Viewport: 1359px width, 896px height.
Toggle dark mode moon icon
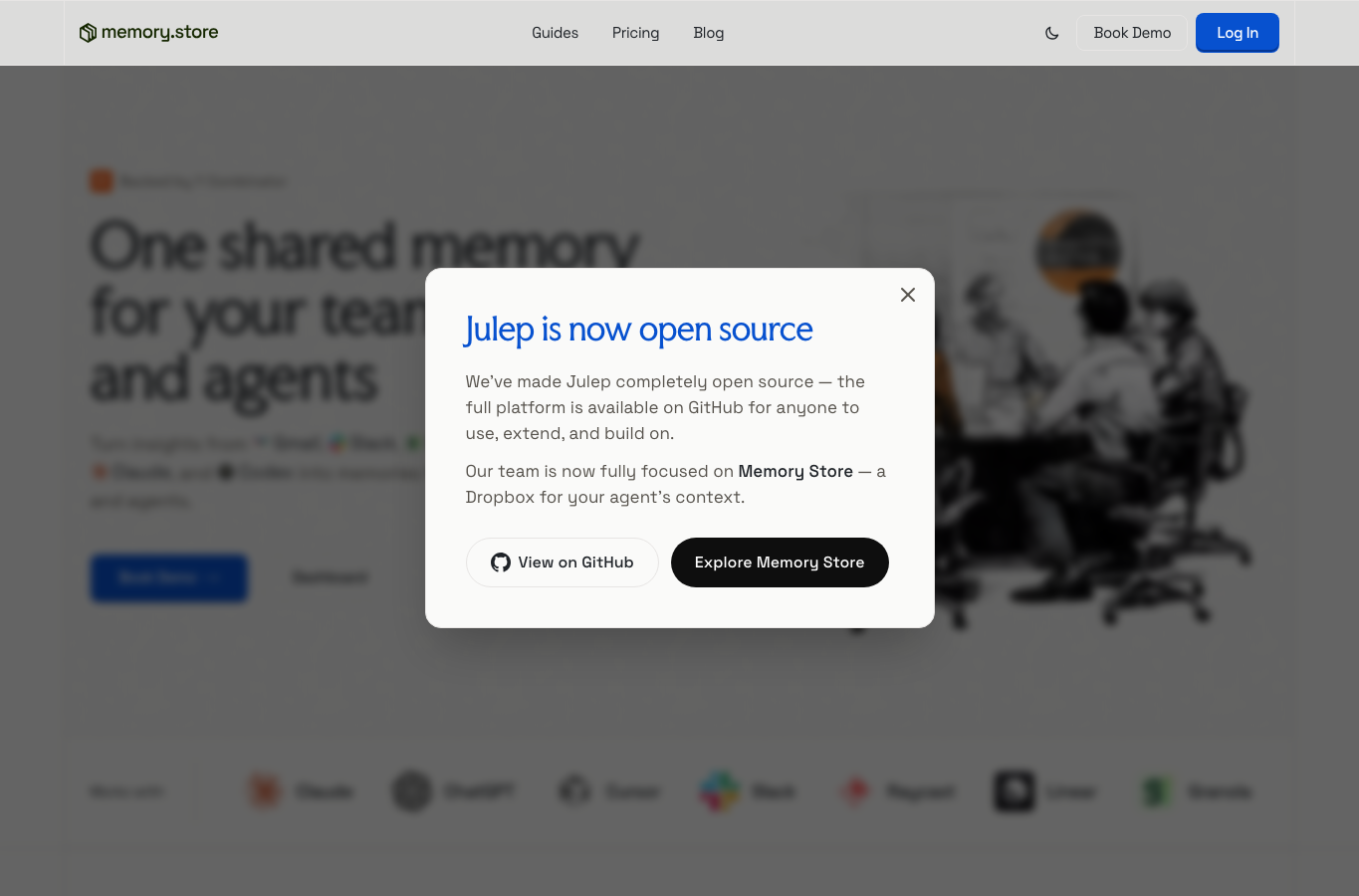[x=1051, y=33]
